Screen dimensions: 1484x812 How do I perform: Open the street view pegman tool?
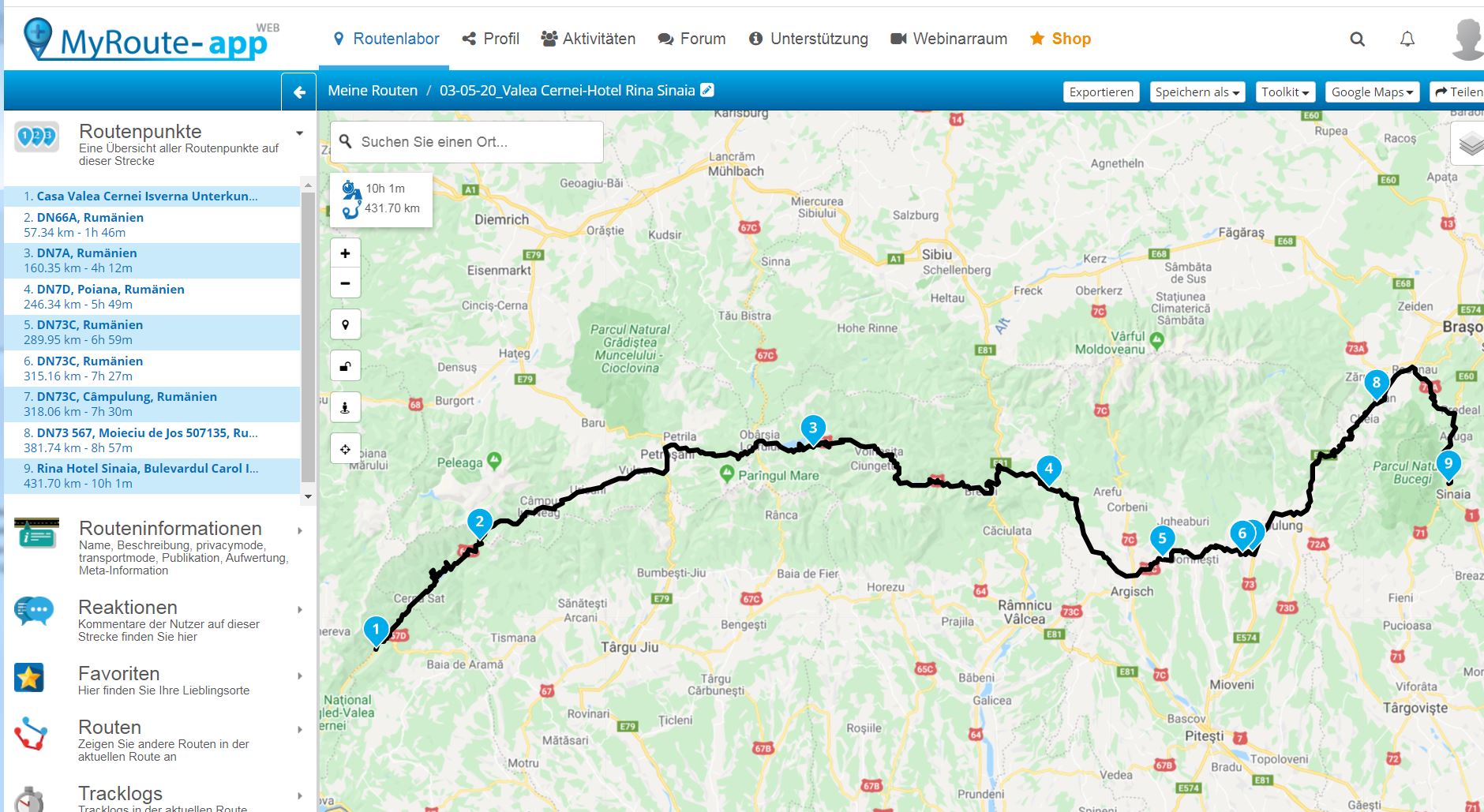pyautogui.click(x=345, y=407)
